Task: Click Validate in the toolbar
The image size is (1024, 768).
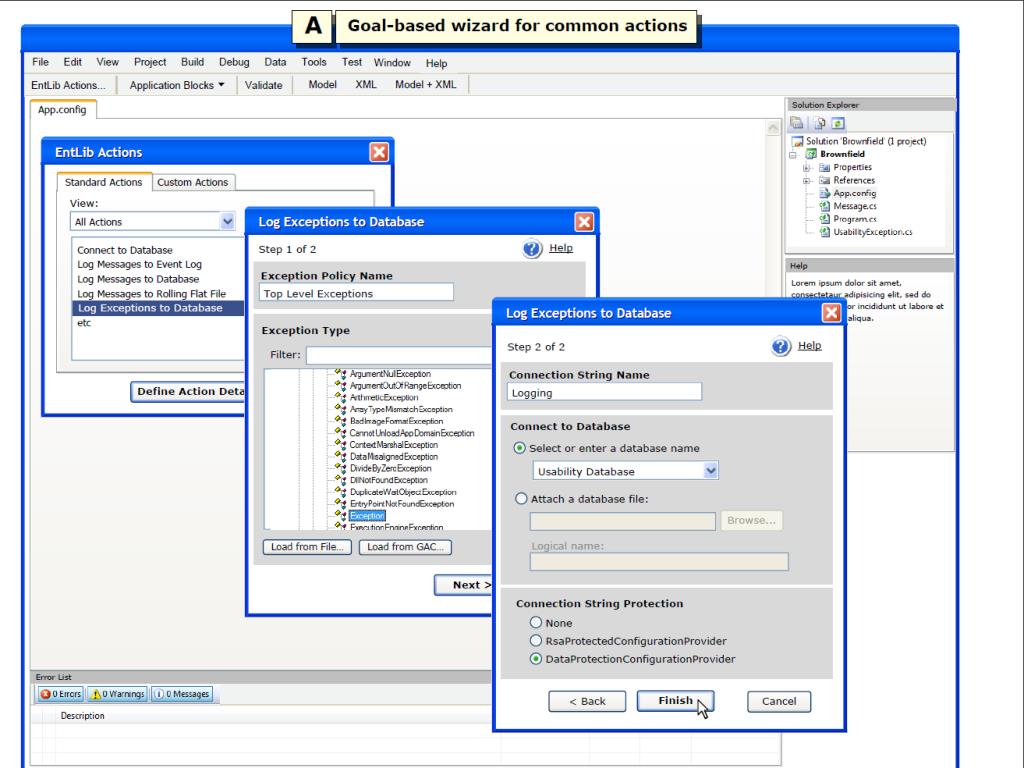Action: 264,85
